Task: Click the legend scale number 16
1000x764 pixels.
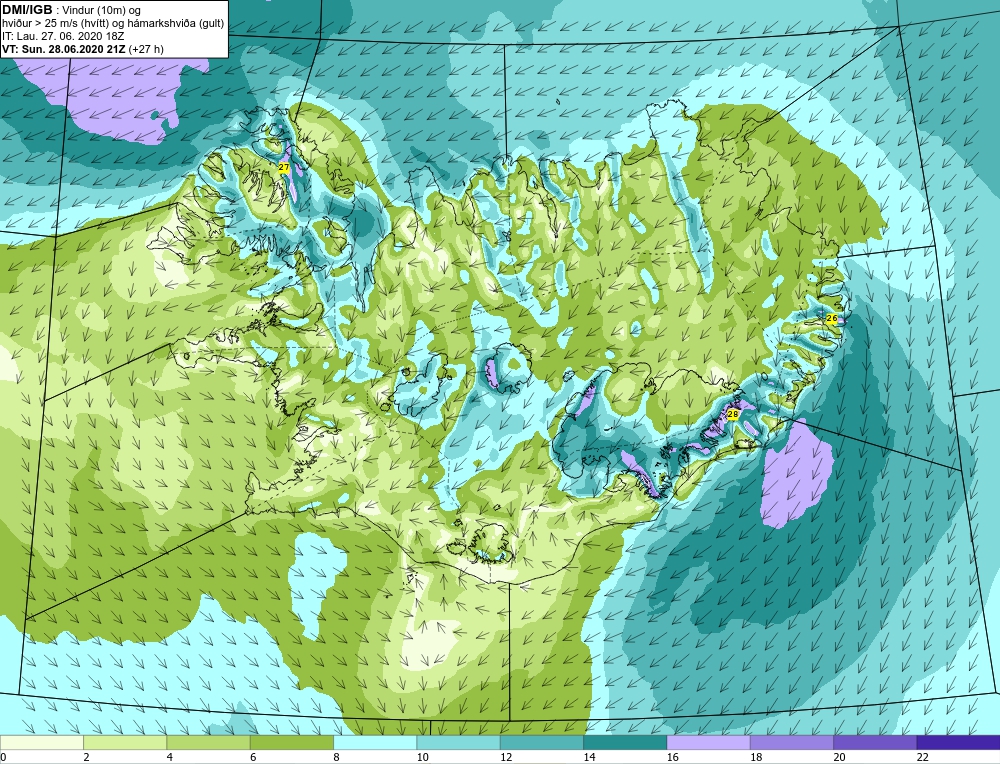Action: (x=673, y=757)
